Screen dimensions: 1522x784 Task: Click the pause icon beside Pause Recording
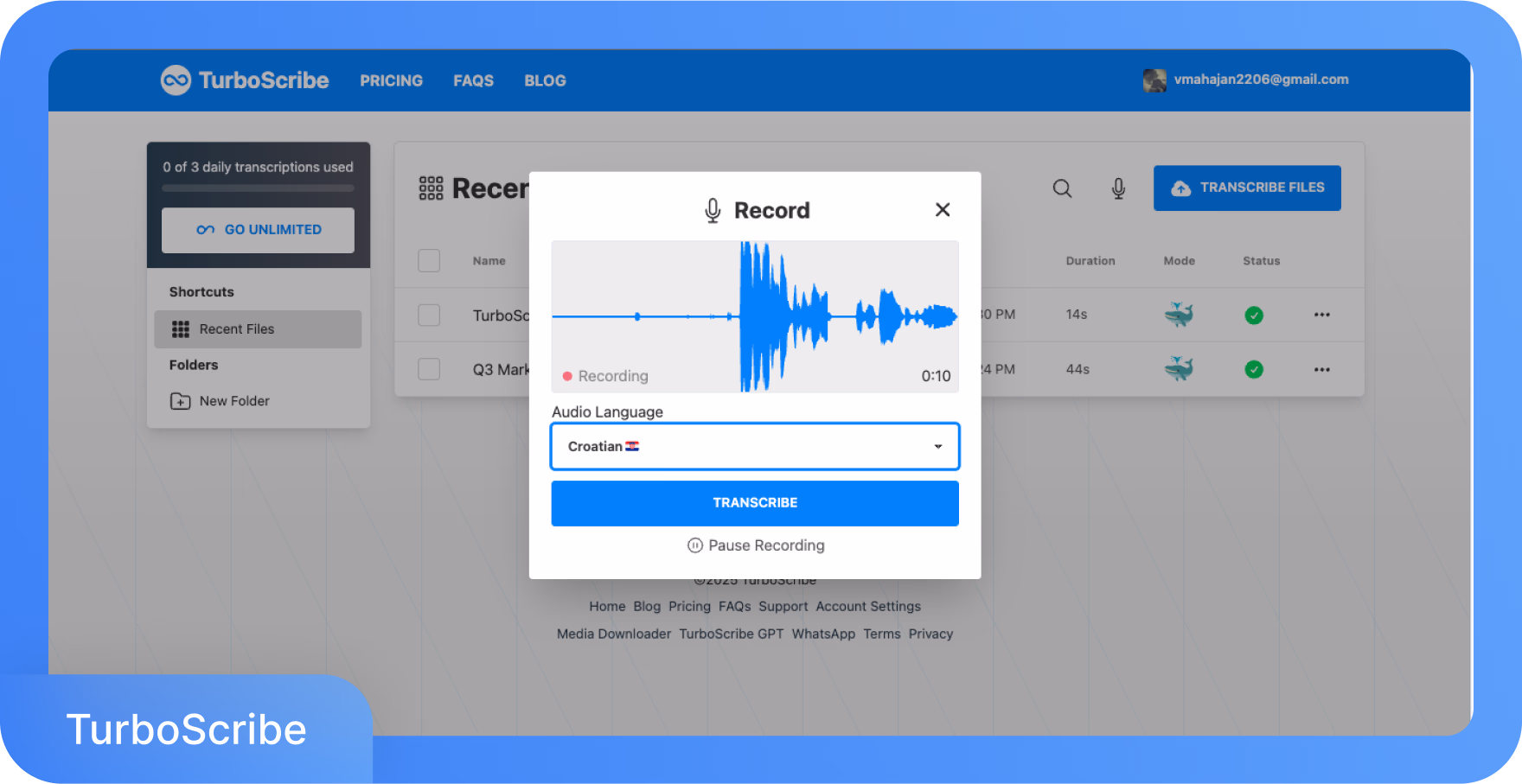[694, 545]
